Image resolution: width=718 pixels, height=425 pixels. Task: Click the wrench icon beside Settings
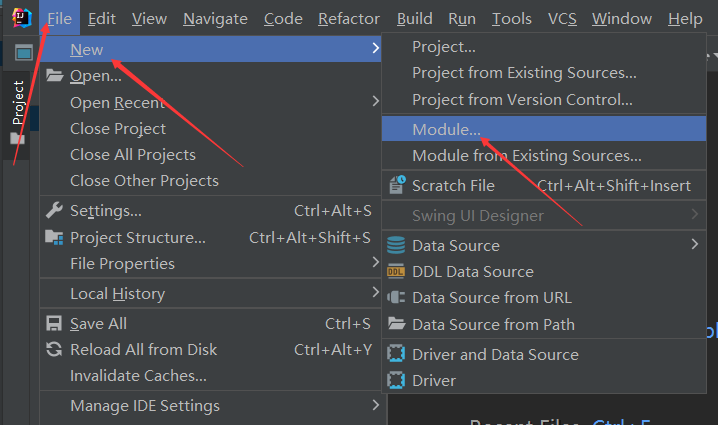tap(54, 211)
